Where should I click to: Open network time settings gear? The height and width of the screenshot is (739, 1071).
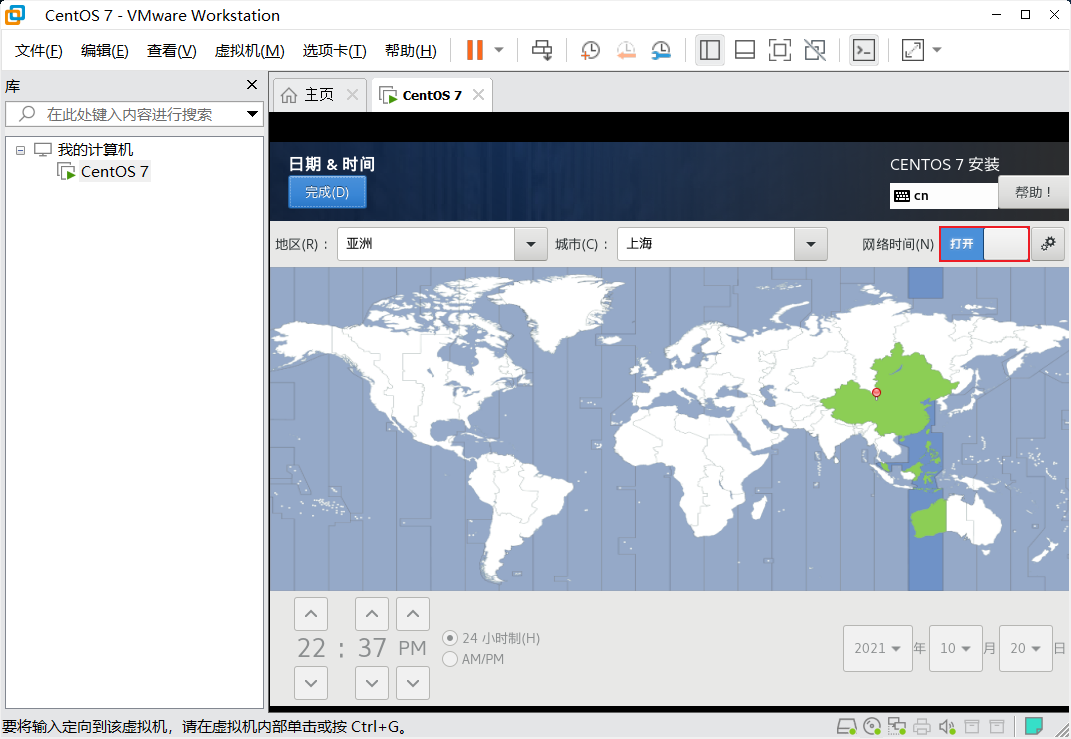pos(1048,244)
